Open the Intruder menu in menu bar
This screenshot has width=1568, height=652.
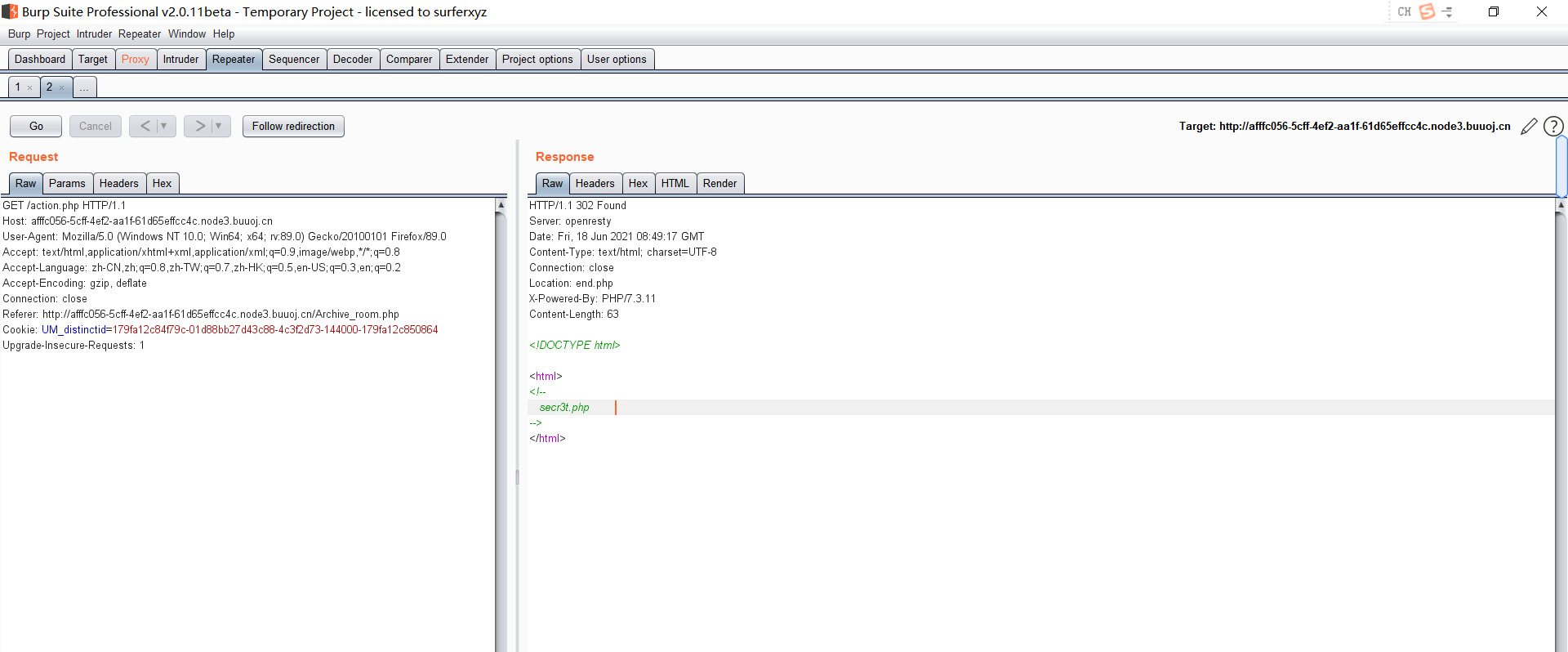click(x=94, y=33)
